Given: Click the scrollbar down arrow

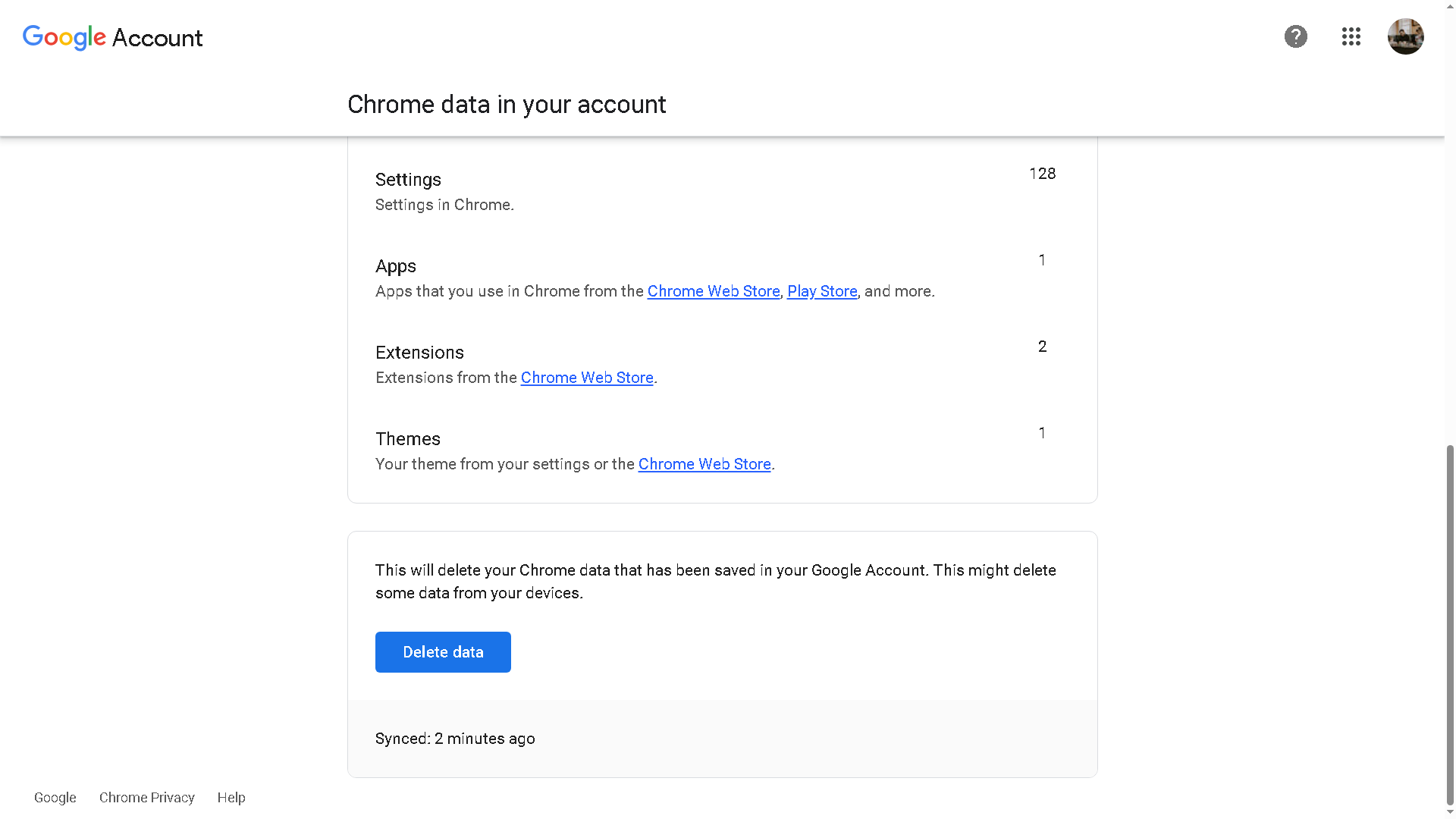Looking at the screenshot, I should 1450,812.
